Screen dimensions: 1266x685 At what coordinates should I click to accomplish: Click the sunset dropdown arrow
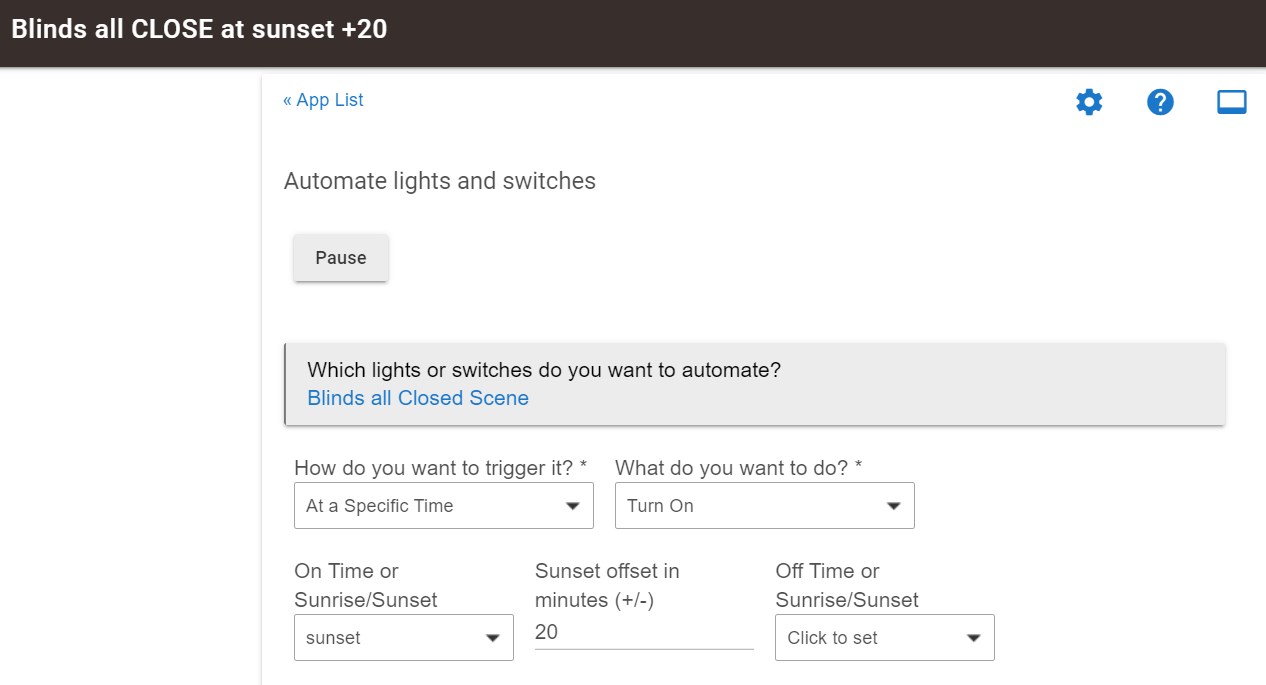[x=493, y=638]
